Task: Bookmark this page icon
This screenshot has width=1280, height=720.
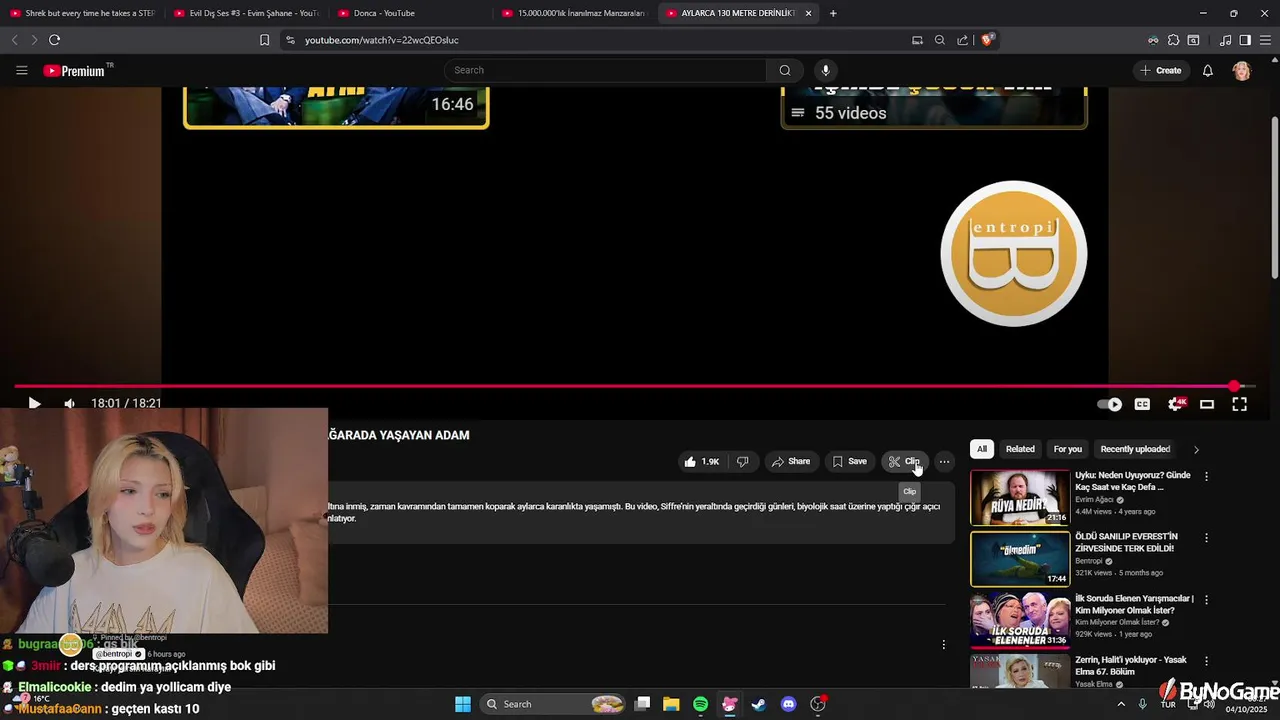Action: 264,40
